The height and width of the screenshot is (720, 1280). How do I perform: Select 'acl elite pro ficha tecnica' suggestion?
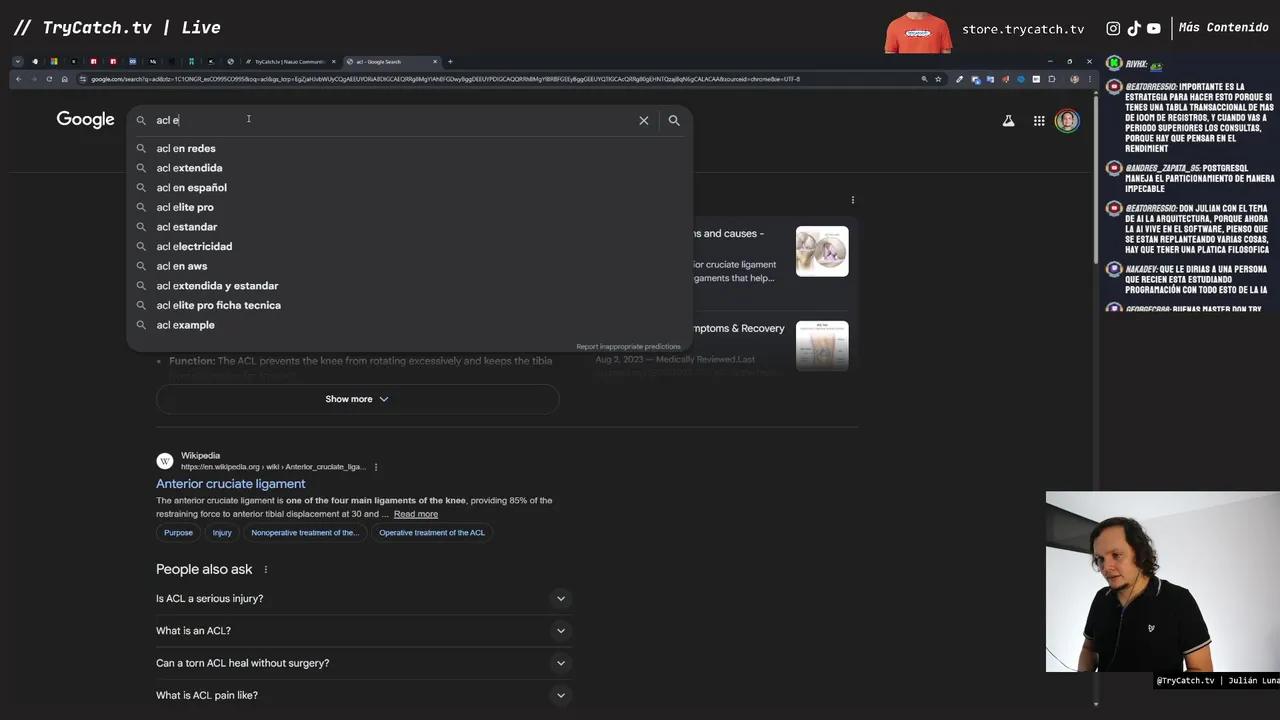point(409,305)
